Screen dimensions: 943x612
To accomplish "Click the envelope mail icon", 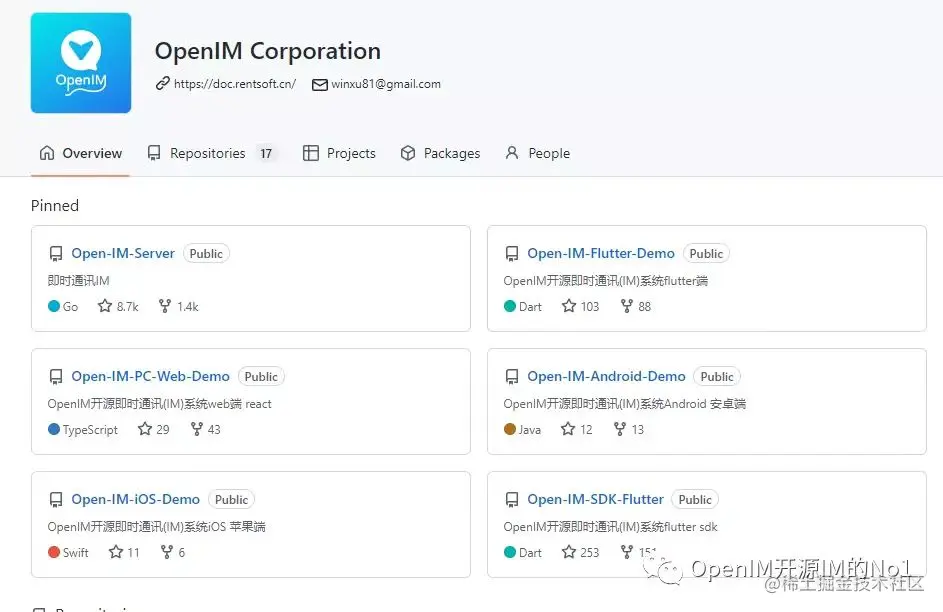I will pos(319,85).
